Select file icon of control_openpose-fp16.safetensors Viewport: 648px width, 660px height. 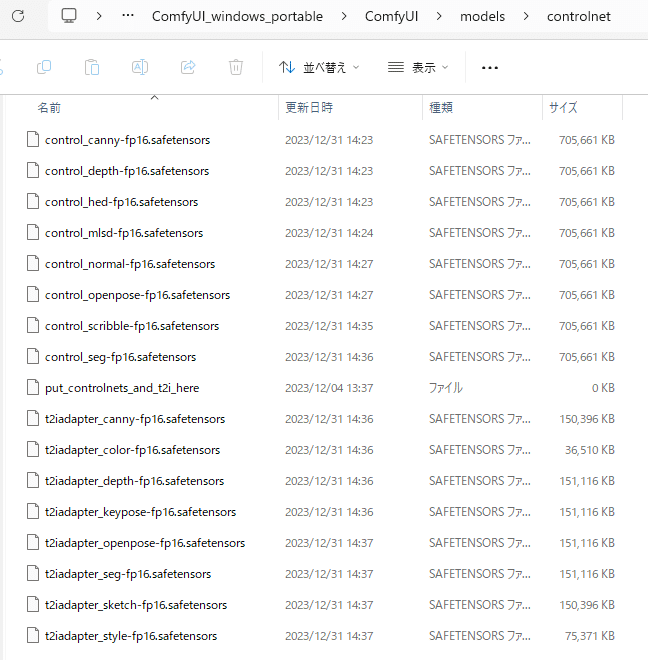tap(33, 295)
